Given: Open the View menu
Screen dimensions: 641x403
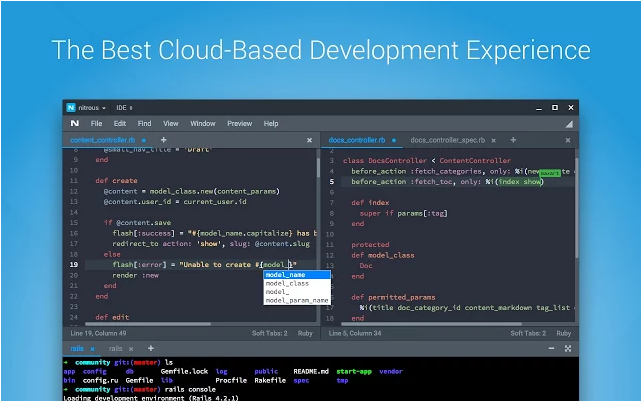Looking at the screenshot, I should pos(171,123).
